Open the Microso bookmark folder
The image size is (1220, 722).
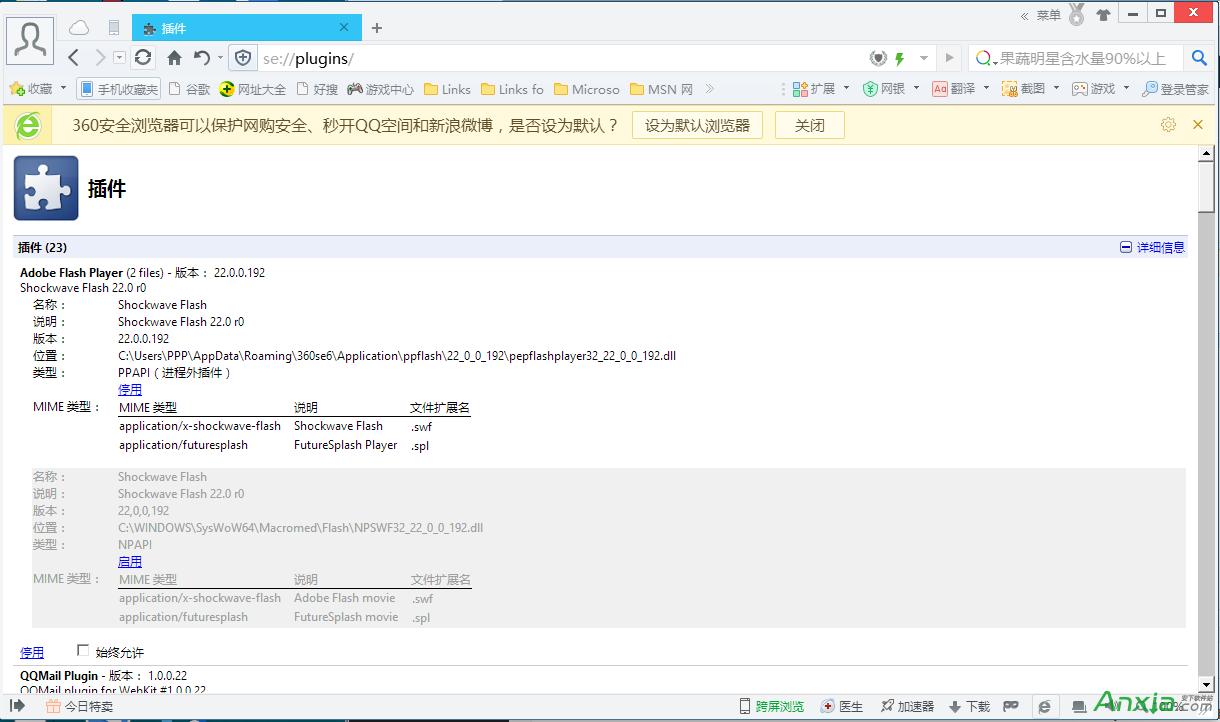pos(586,89)
